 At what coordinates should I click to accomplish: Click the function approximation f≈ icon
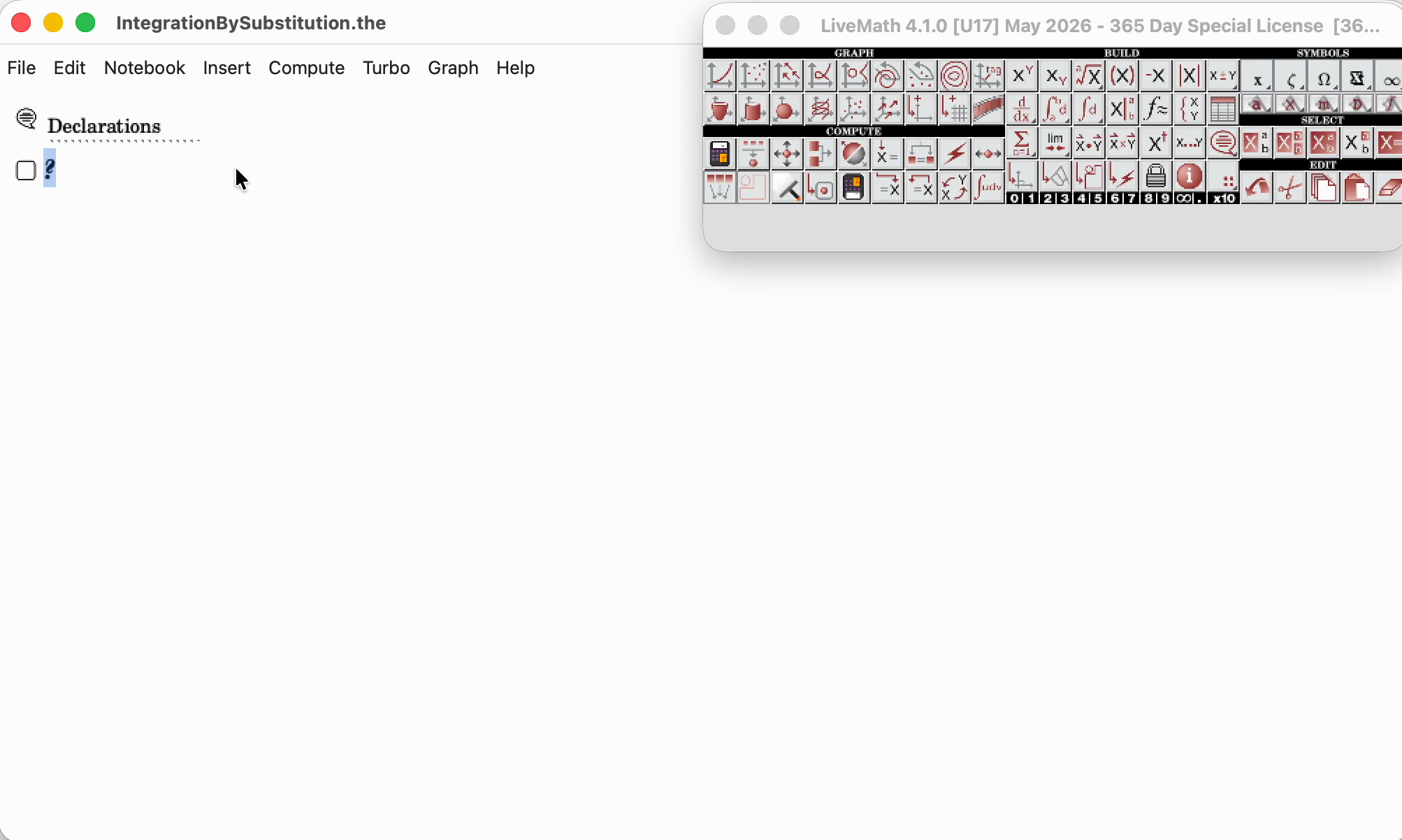(x=1156, y=109)
